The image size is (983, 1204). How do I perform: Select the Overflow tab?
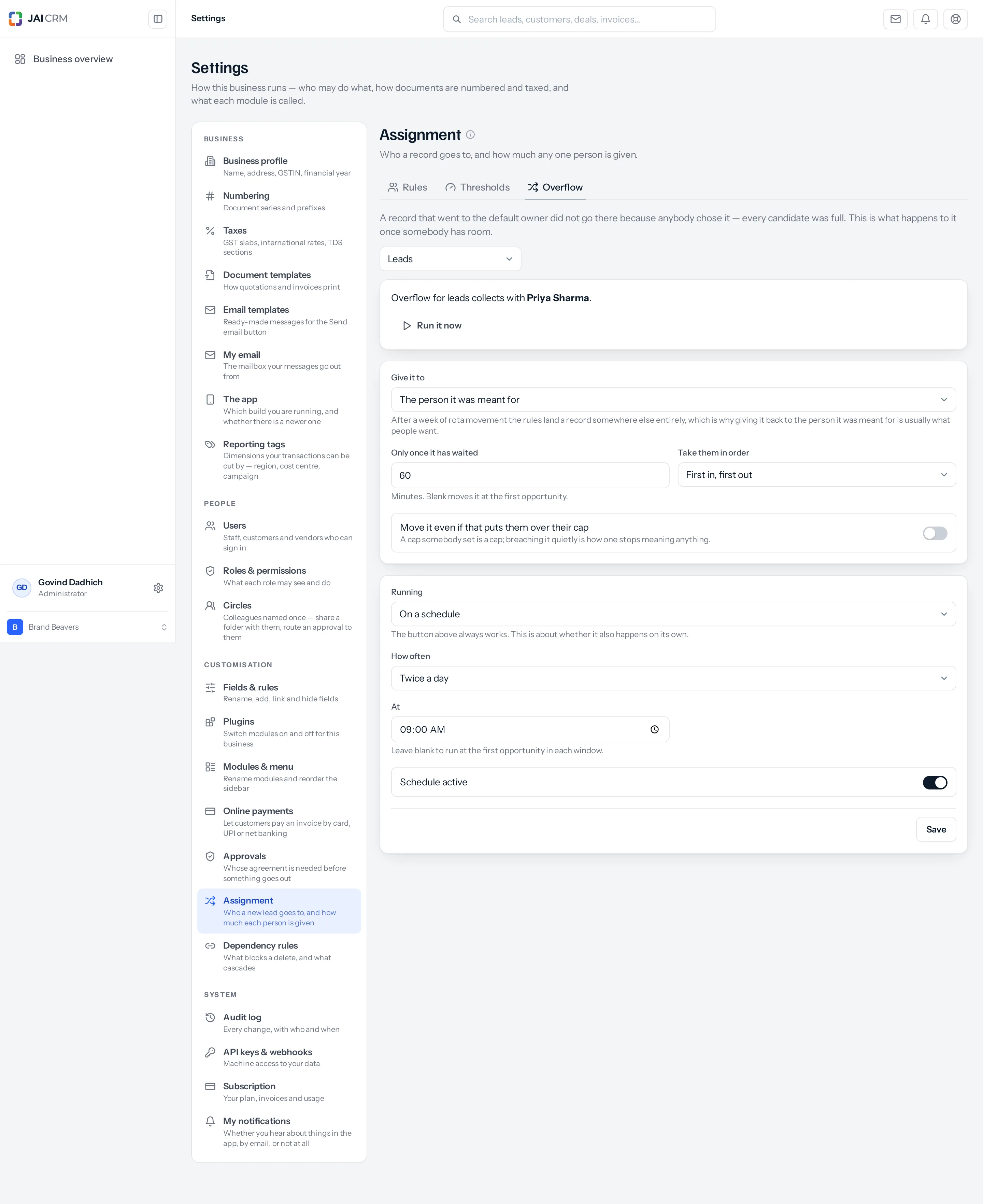[555, 187]
